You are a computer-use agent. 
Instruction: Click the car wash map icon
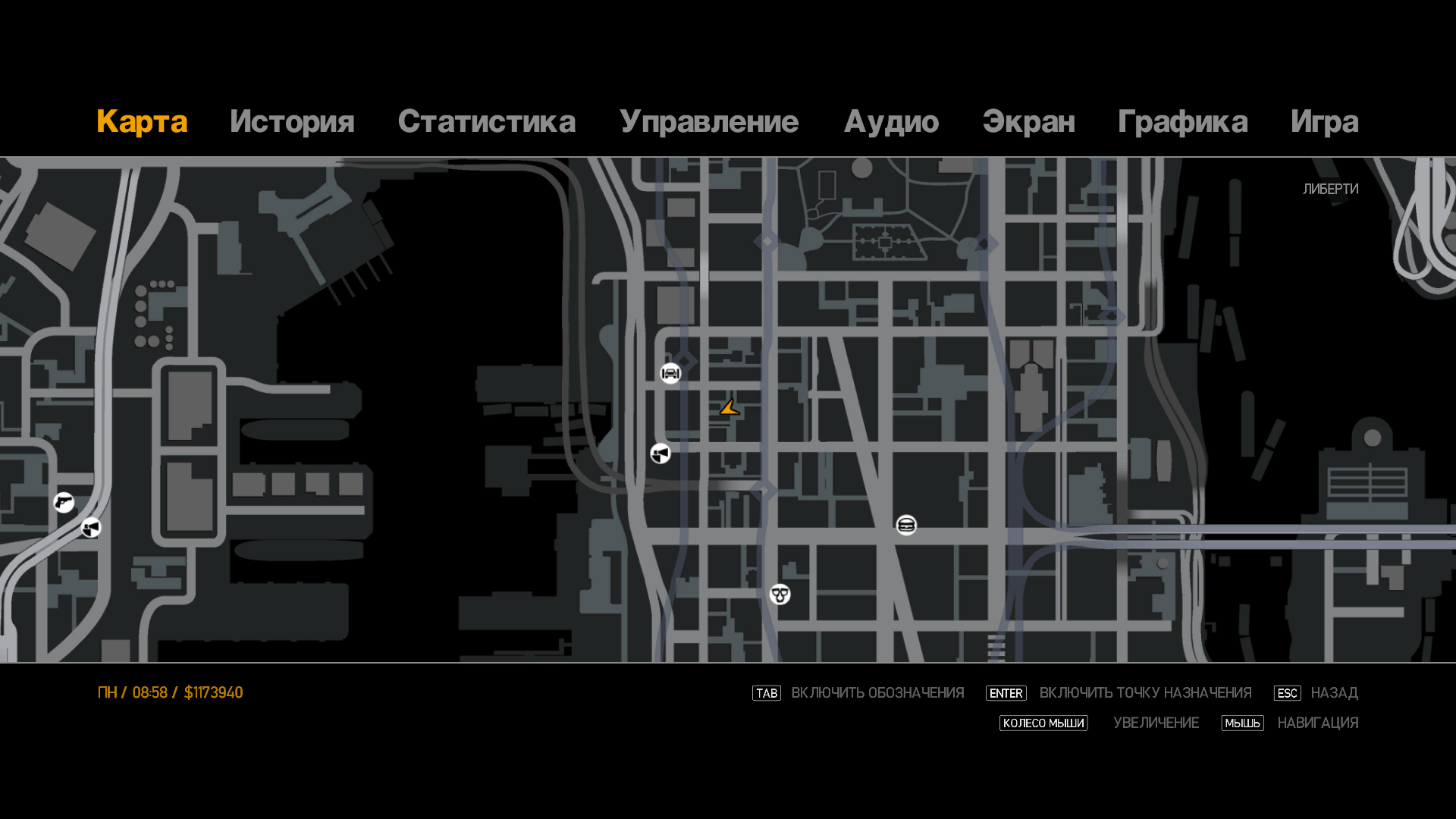click(x=670, y=373)
